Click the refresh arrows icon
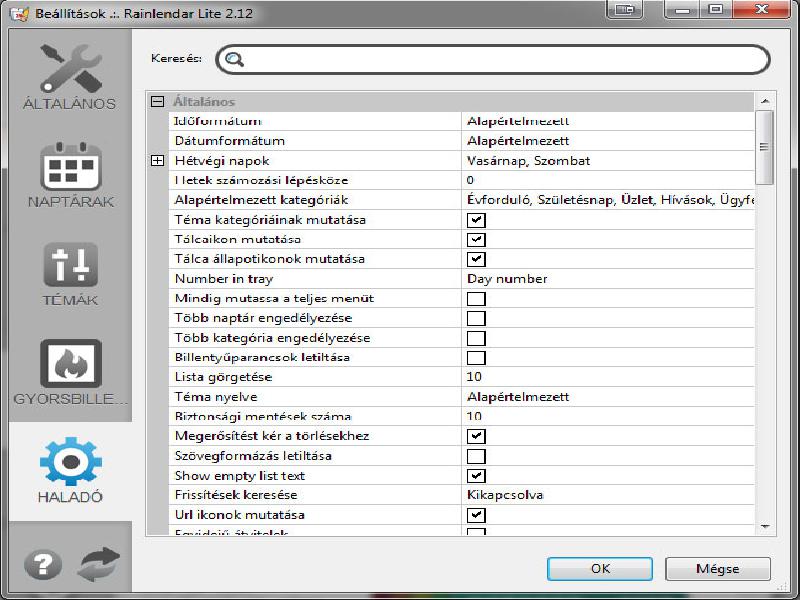Image resolution: width=800 pixels, height=600 pixels. 98,564
